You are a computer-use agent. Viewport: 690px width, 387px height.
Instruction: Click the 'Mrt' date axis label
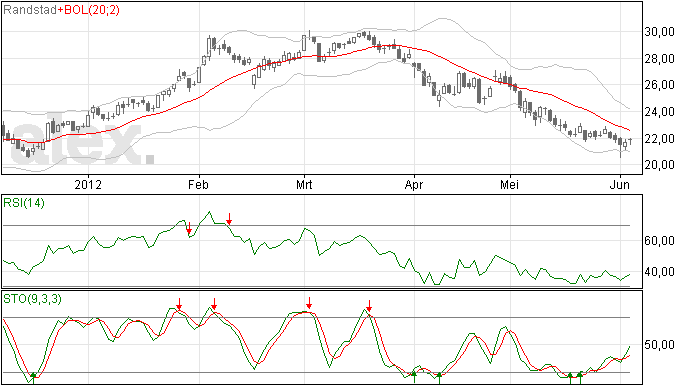pyautogui.click(x=304, y=184)
